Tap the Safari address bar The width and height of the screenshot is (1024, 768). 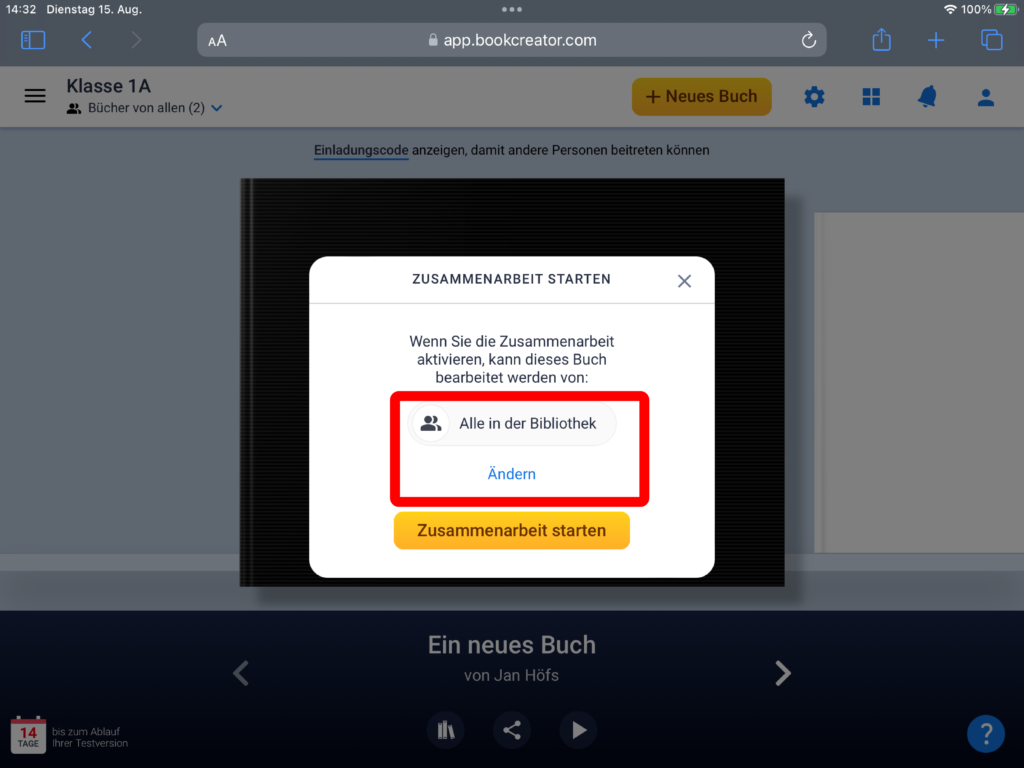point(512,40)
